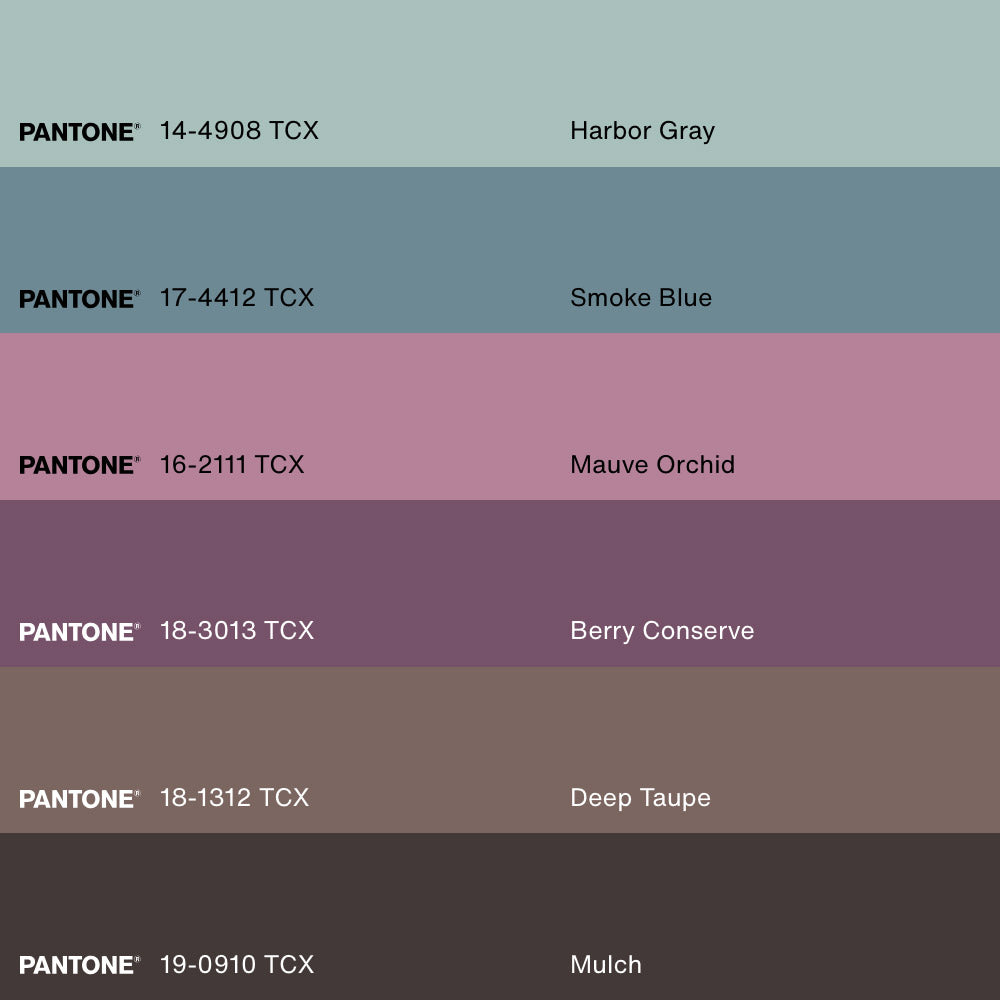Click the 'Deep Taupe' name label
The height and width of the screenshot is (1000, 1000).
640,798
